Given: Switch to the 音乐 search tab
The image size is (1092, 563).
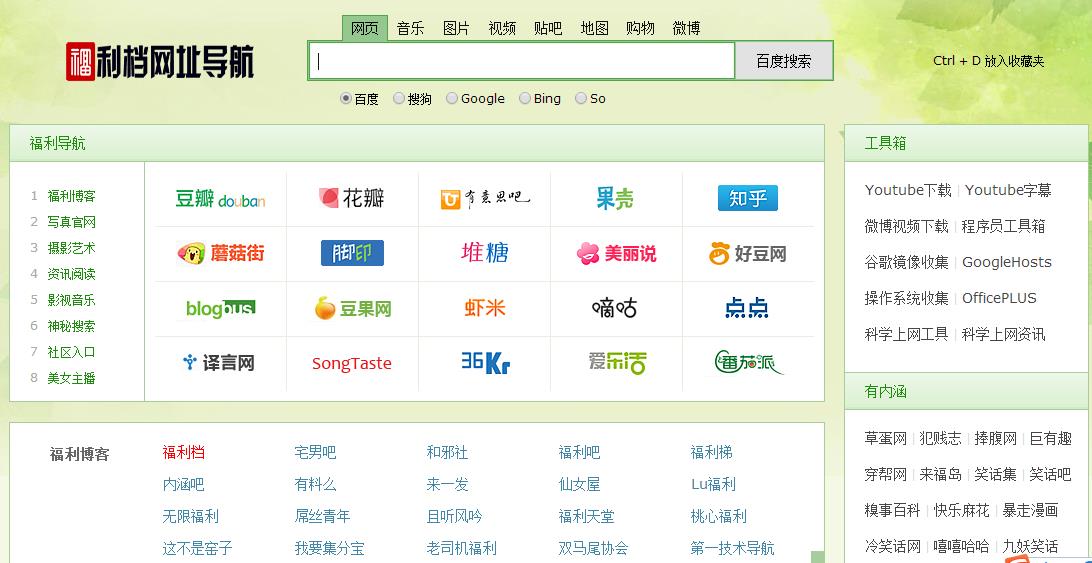Looking at the screenshot, I should [x=410, y=29].
